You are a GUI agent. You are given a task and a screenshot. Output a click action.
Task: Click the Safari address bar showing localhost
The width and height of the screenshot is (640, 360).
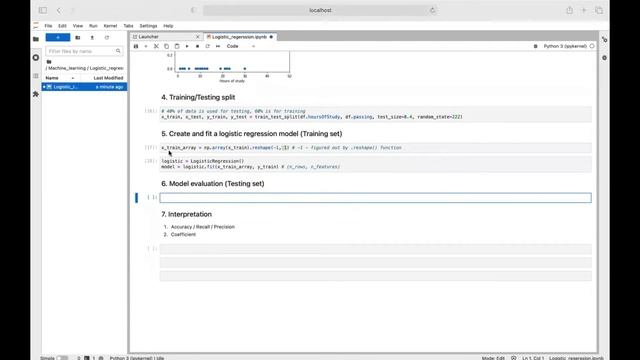(x=320, y=10)
